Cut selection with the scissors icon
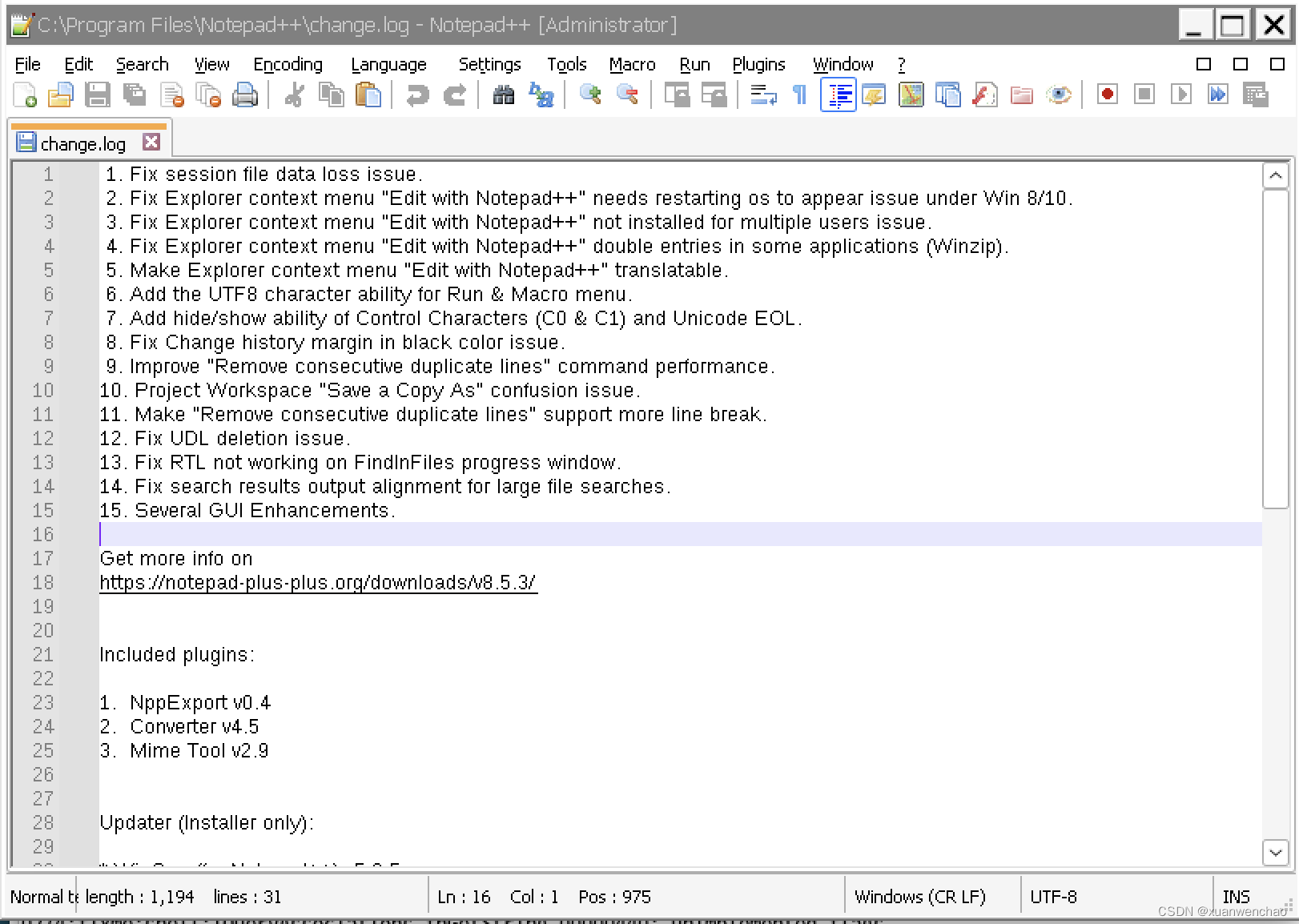1299x924 pixels. pos(295,95)
